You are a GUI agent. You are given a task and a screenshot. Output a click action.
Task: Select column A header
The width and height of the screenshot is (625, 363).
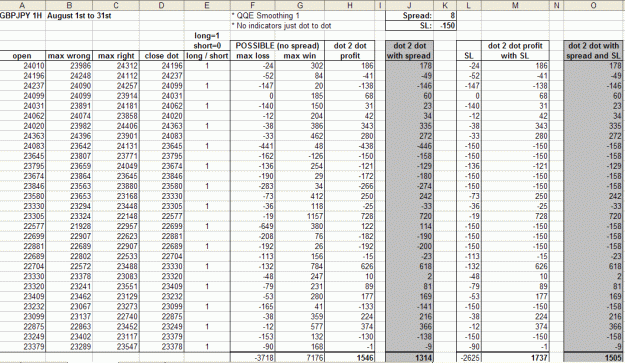pos(22,5)
